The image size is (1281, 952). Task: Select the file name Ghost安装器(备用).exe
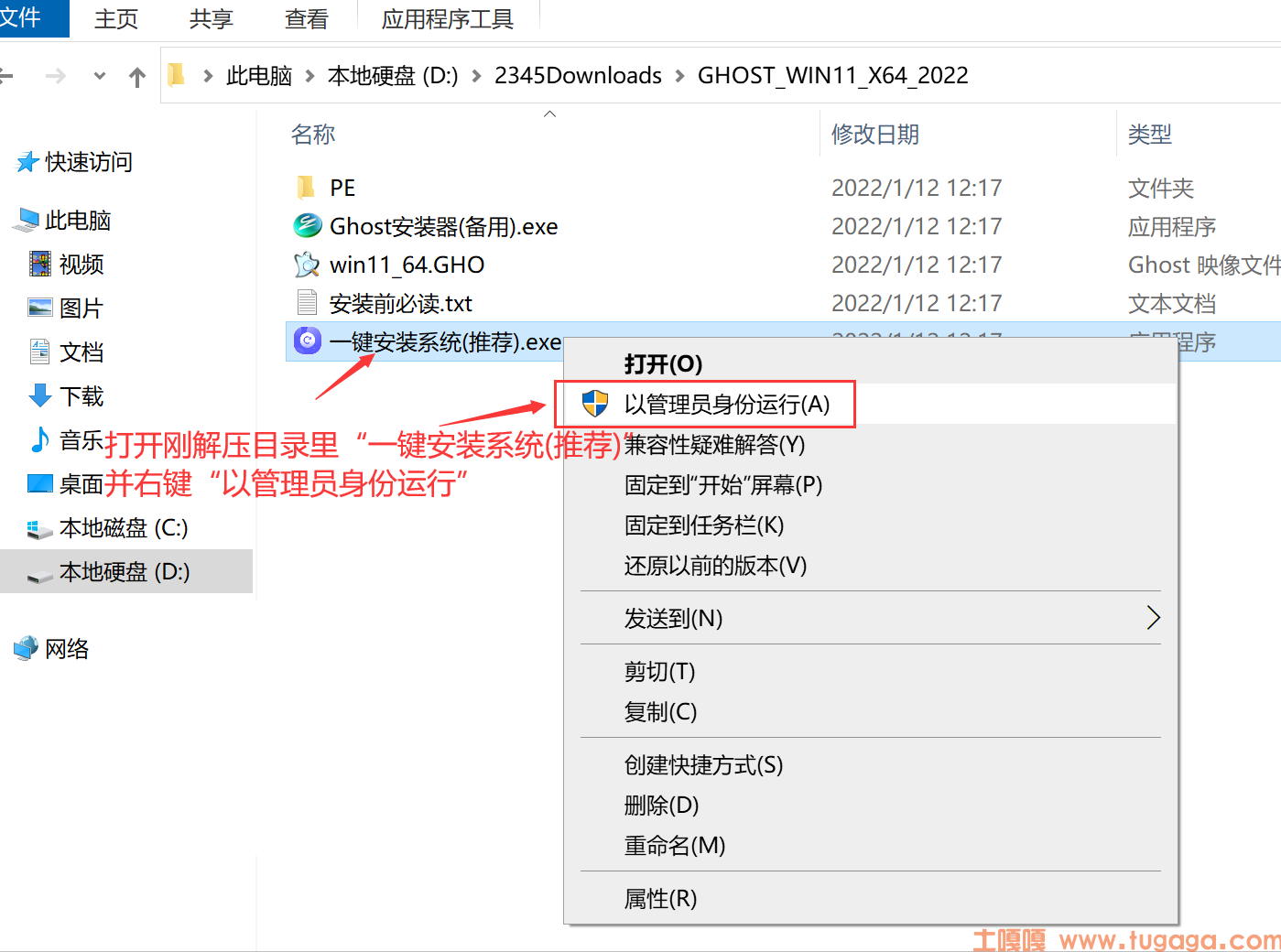pos(444,226)
